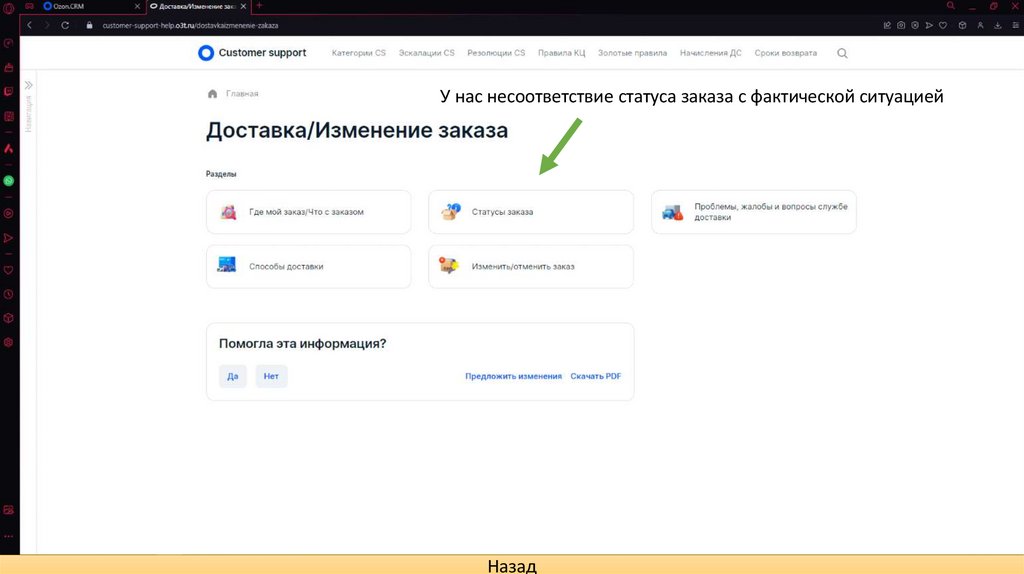Open Twitch panel in the sidebar
Viewport: 1024px width, 574px height.
tap(8, 91)
